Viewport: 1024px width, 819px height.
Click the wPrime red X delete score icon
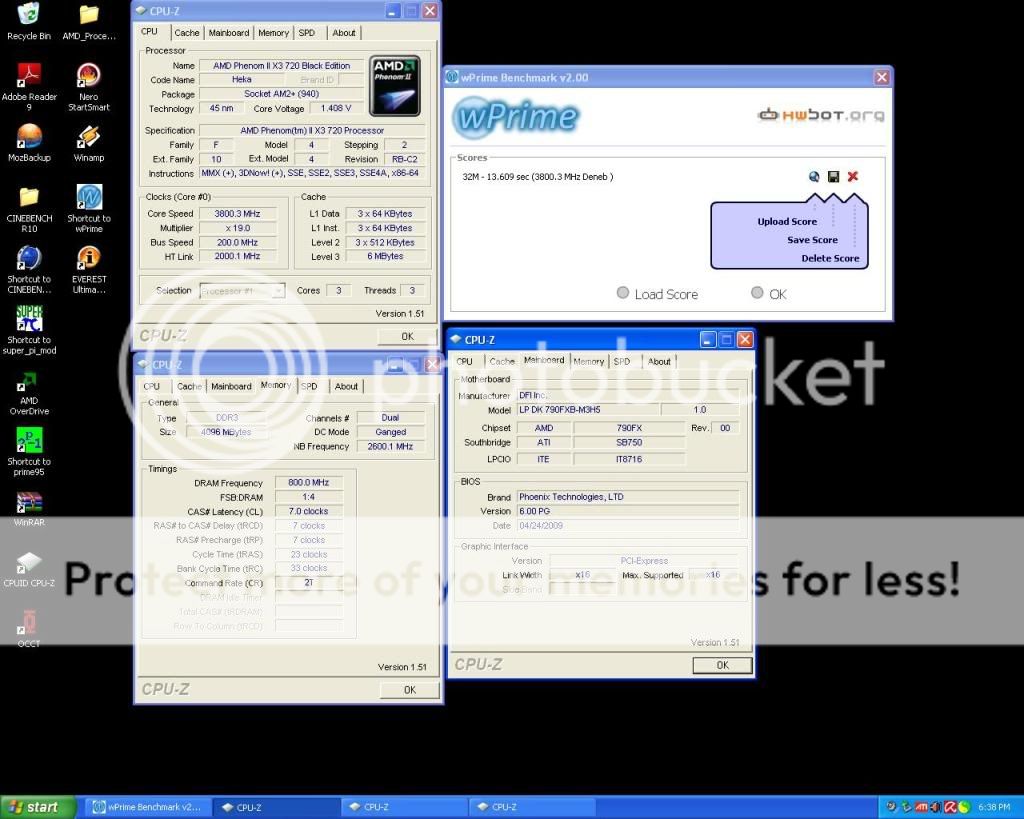[x=852, y=176]
